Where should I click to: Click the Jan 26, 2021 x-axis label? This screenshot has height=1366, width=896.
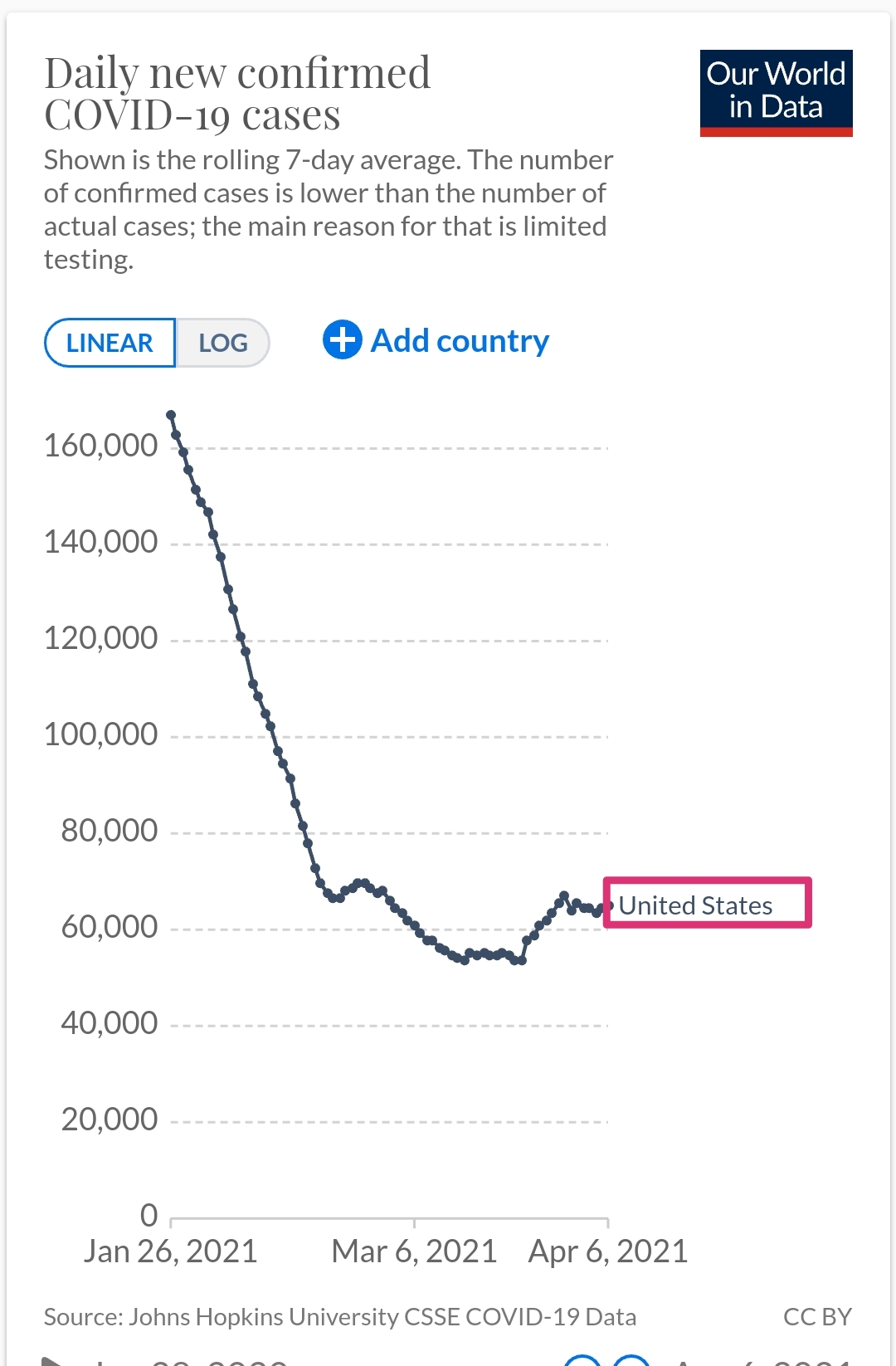point(170,1251)
